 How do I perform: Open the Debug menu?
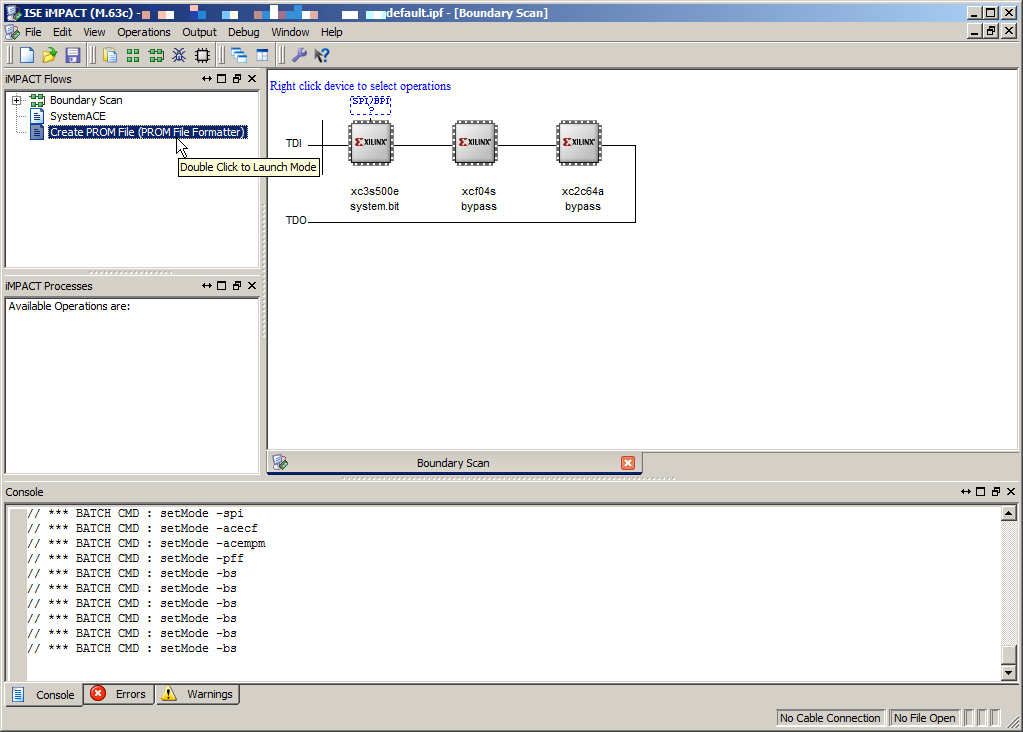click(x=243, y=32)
